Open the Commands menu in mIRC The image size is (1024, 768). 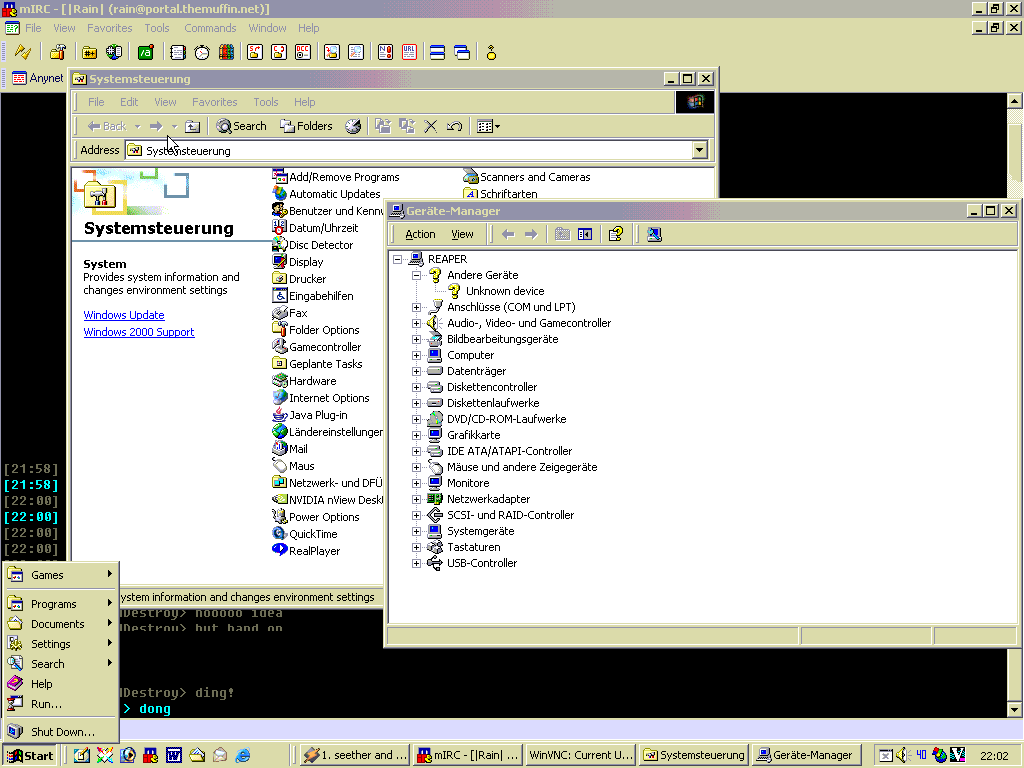coord(210,28)
